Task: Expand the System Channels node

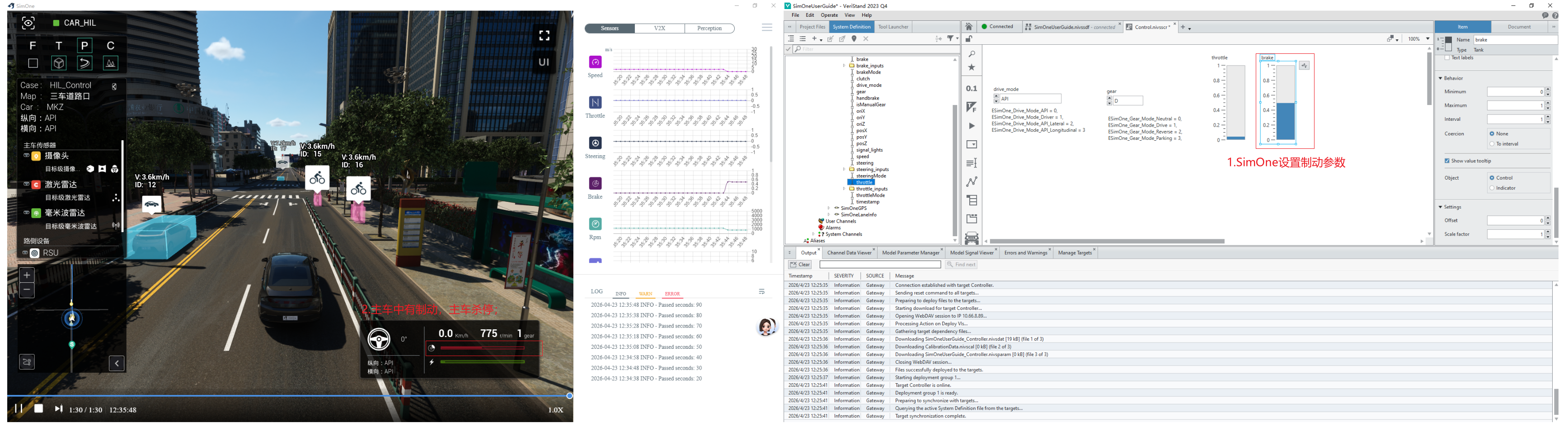Action: point(813,234)
